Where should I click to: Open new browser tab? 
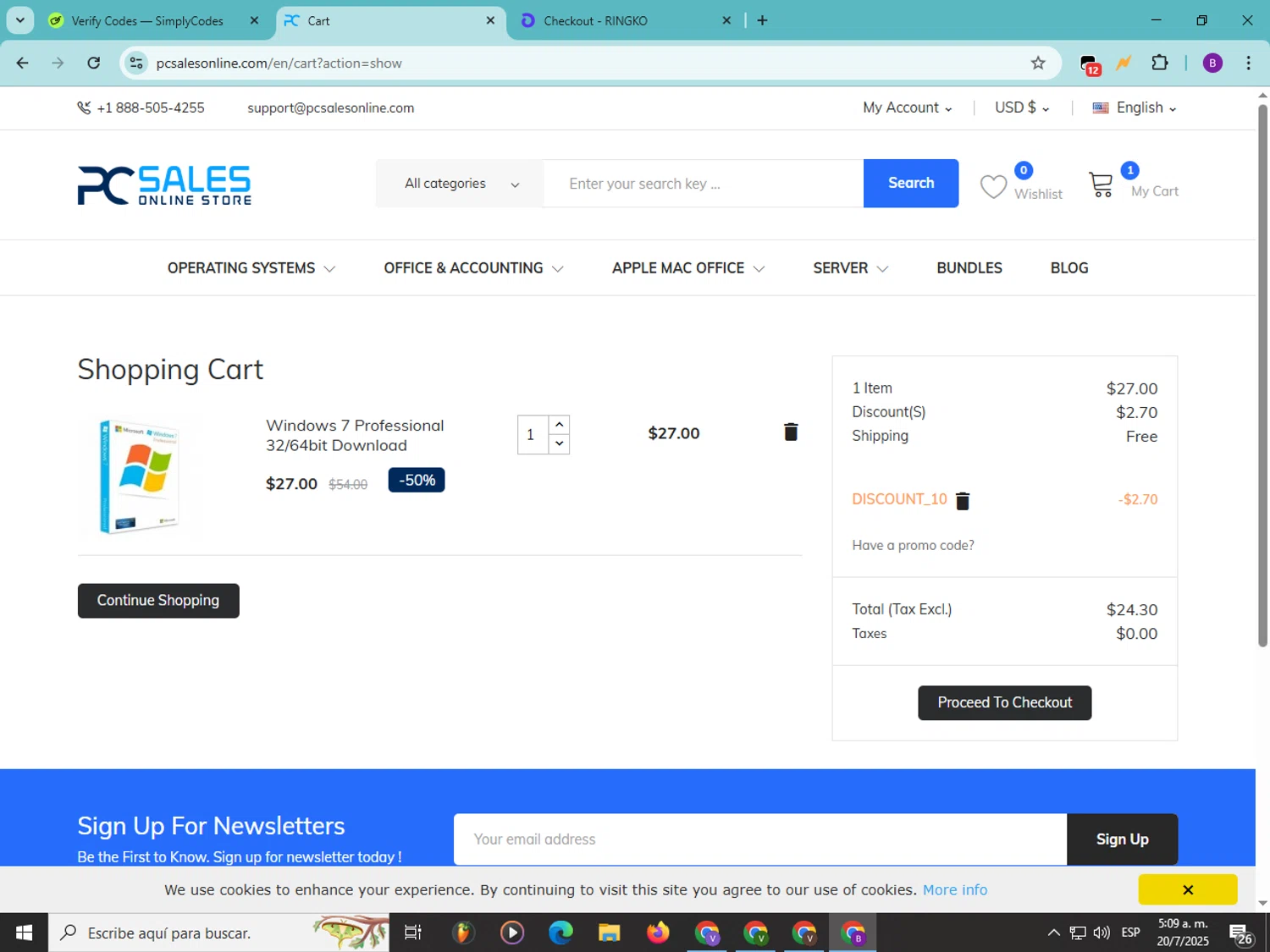tap(762, 20)
